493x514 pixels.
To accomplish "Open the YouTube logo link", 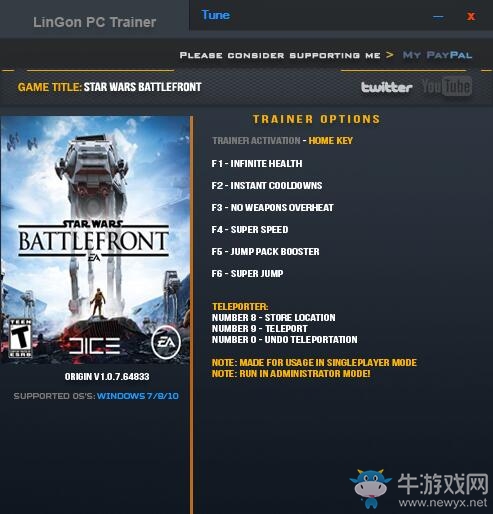I will click(x=447, y=87).
